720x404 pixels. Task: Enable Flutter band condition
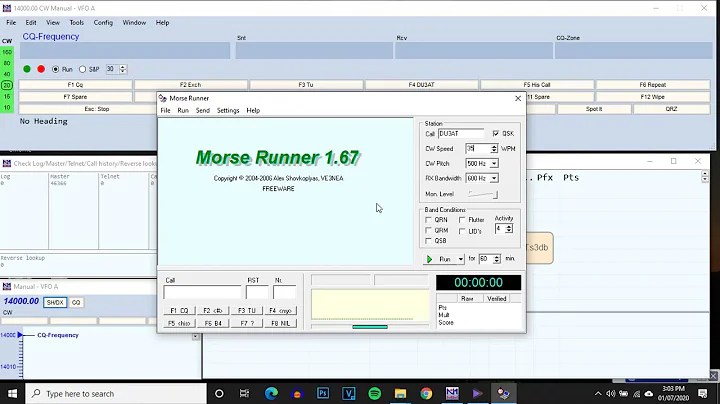point(462,220)
